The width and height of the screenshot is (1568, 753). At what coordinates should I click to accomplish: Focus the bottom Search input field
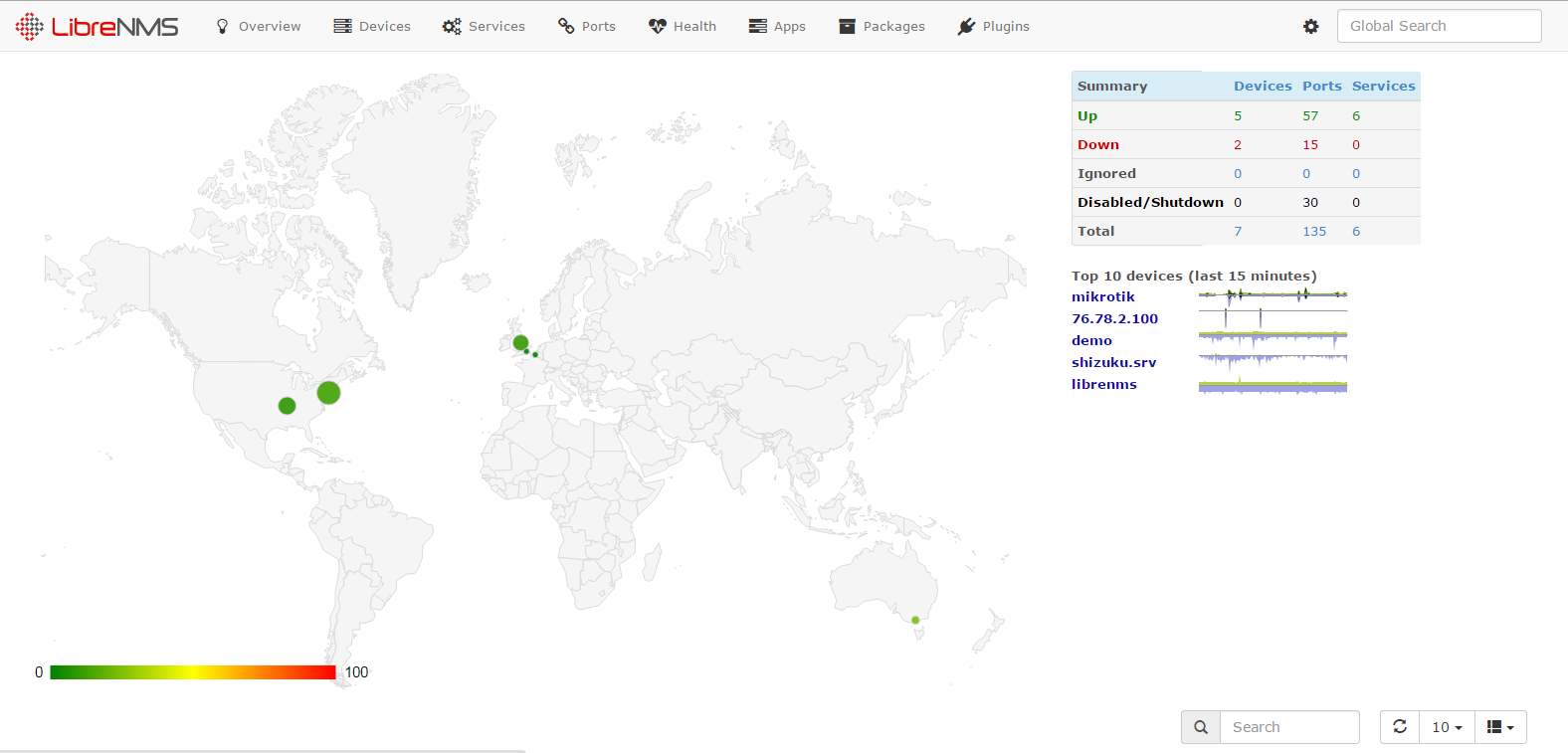click(x=1289, y=727)
